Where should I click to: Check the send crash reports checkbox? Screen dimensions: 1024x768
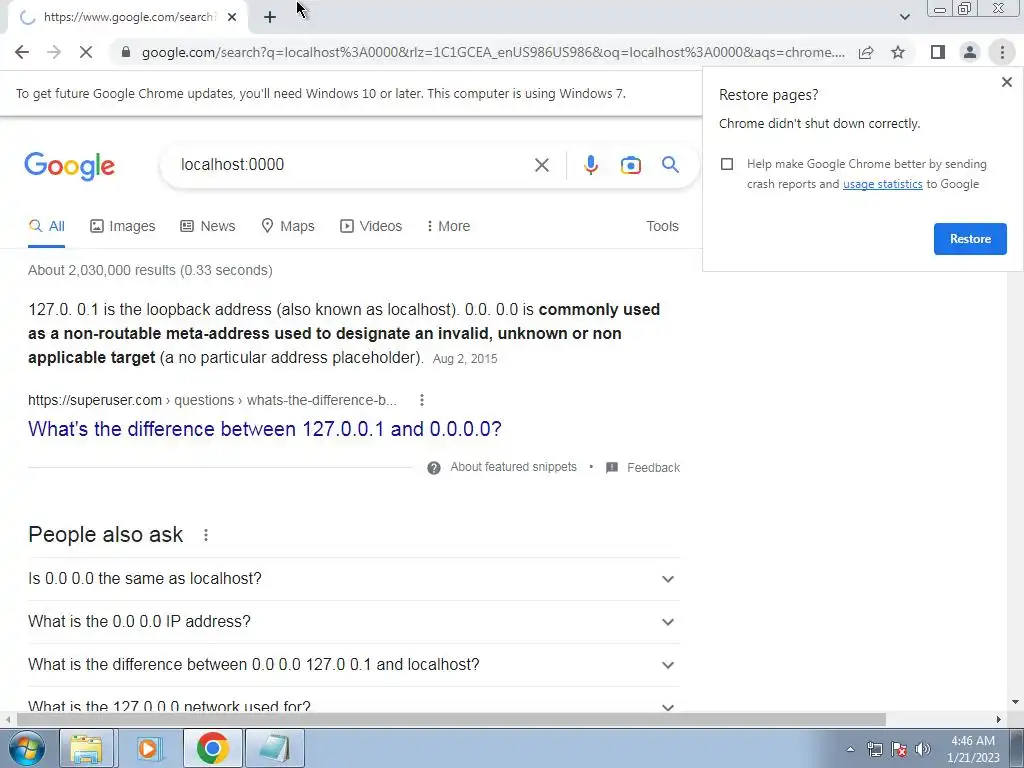pos(727,164)
